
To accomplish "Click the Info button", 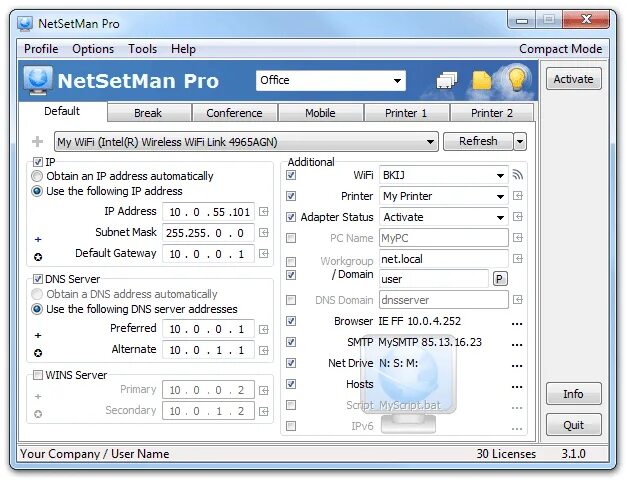I will (x=573, y=394).
